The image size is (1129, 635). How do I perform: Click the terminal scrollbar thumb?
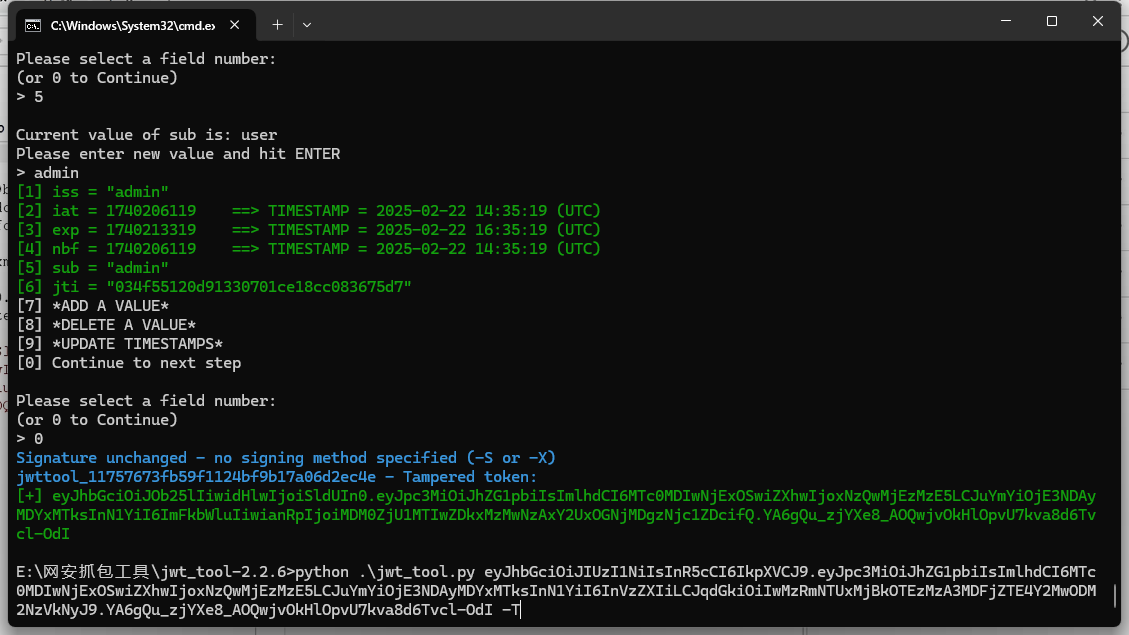click(1114, 598)
